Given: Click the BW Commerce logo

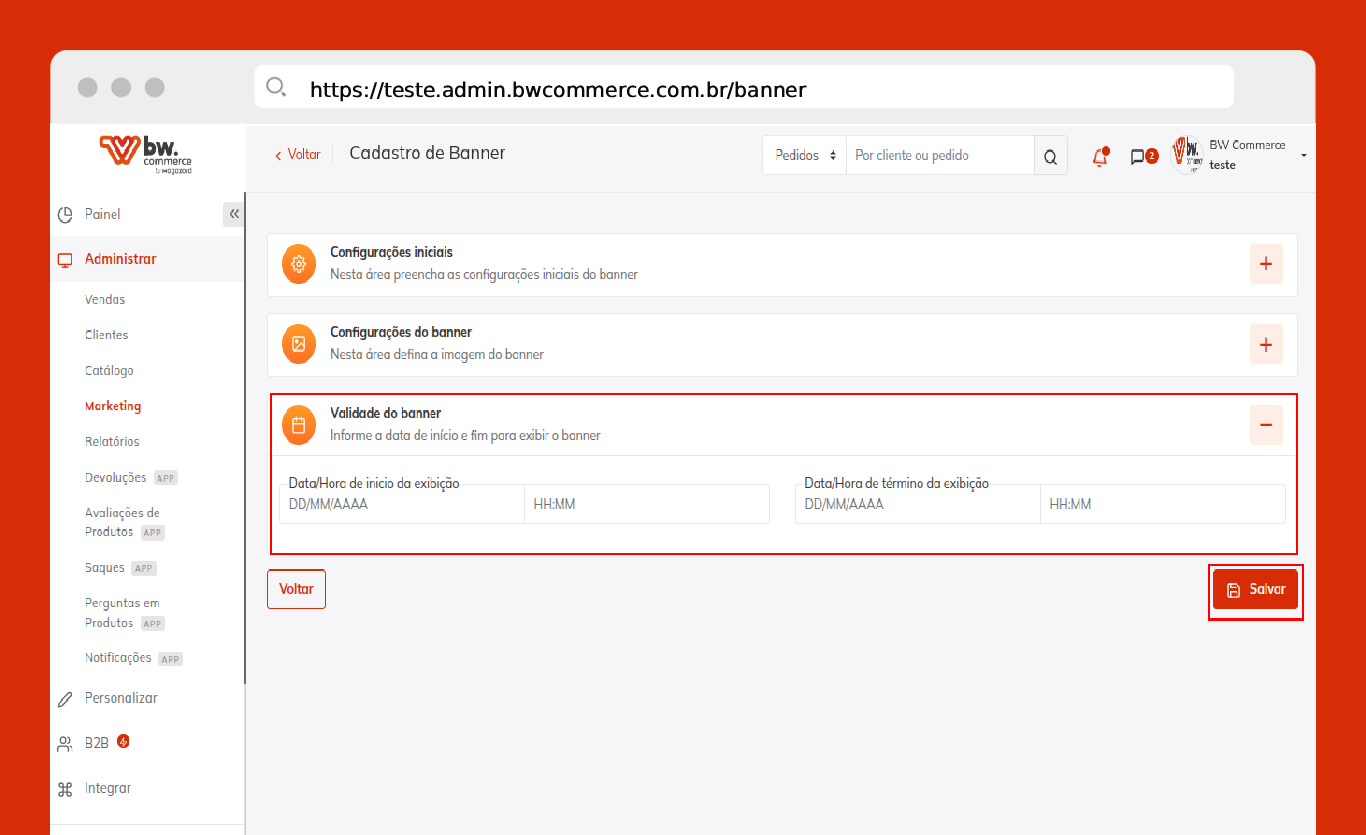Looking at the screenshot, I should [146, 154].
